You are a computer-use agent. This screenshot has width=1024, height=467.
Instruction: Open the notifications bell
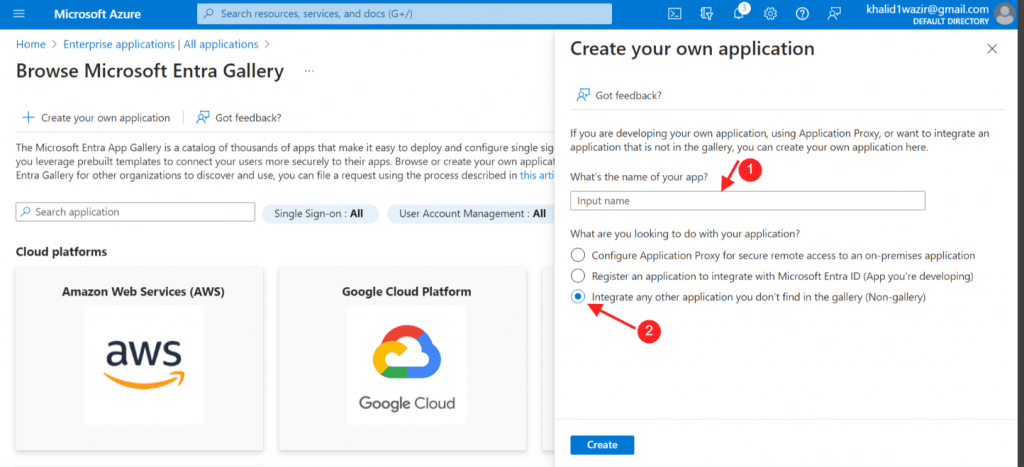739,14
